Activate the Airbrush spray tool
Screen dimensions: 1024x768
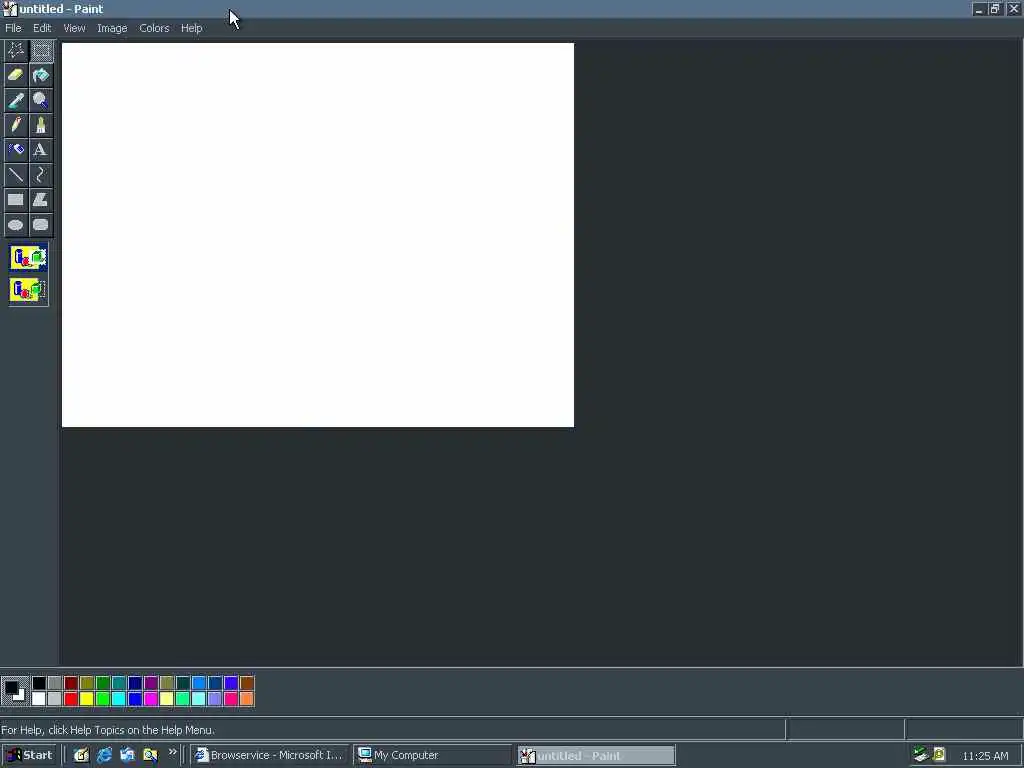click(16, 150)
